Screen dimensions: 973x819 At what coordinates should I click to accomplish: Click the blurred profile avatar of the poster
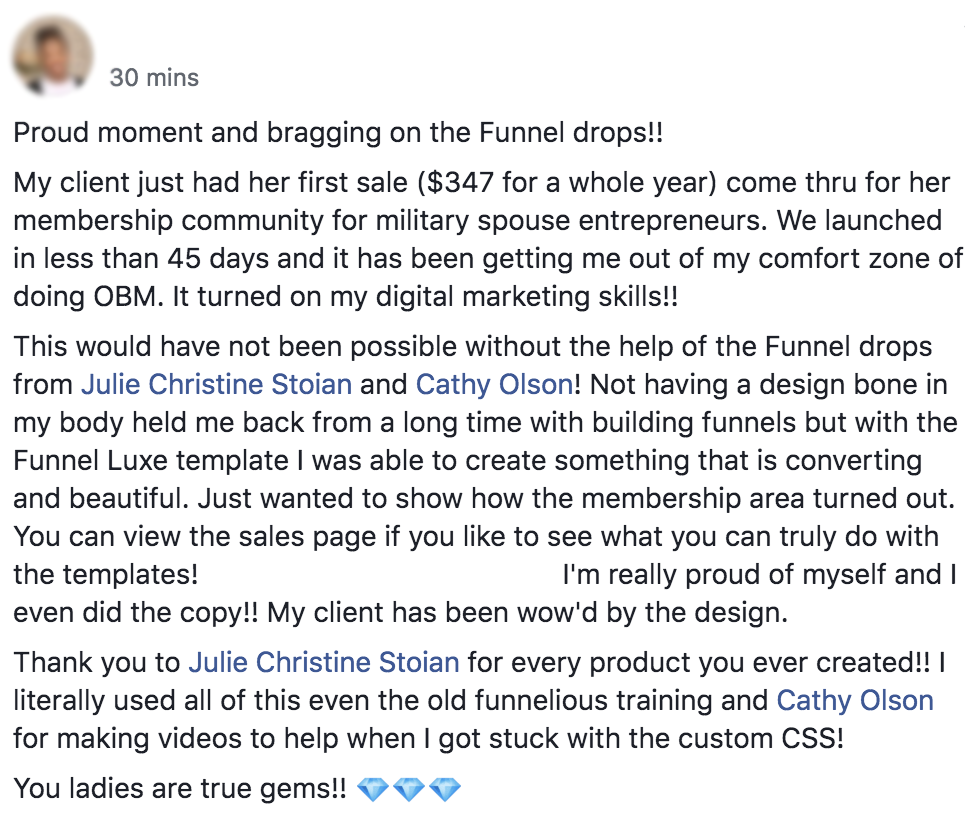(x=51, y=56)
